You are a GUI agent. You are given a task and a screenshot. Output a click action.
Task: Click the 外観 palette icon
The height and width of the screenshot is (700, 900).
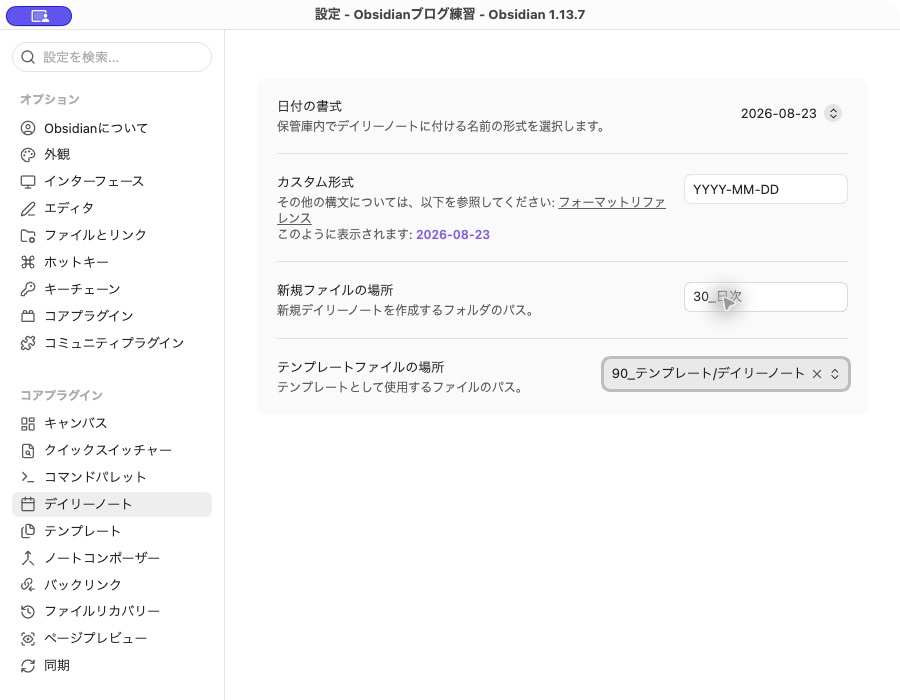click(x=28, y=155)
